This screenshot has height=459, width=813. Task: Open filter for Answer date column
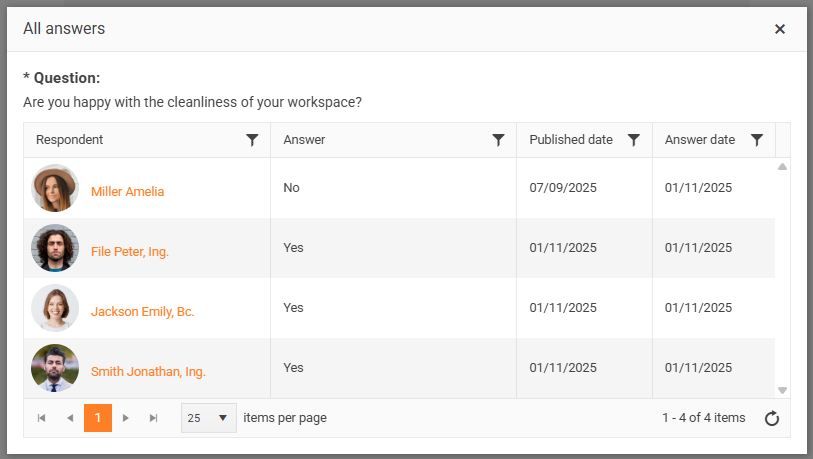(757, 140)
